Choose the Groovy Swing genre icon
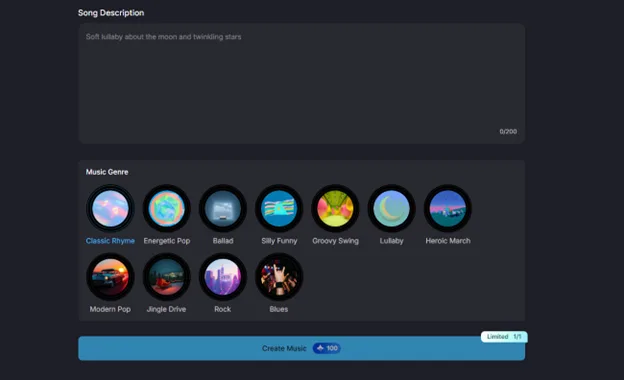The height and width of the screenshot is (380, 624). click(335, 209)
